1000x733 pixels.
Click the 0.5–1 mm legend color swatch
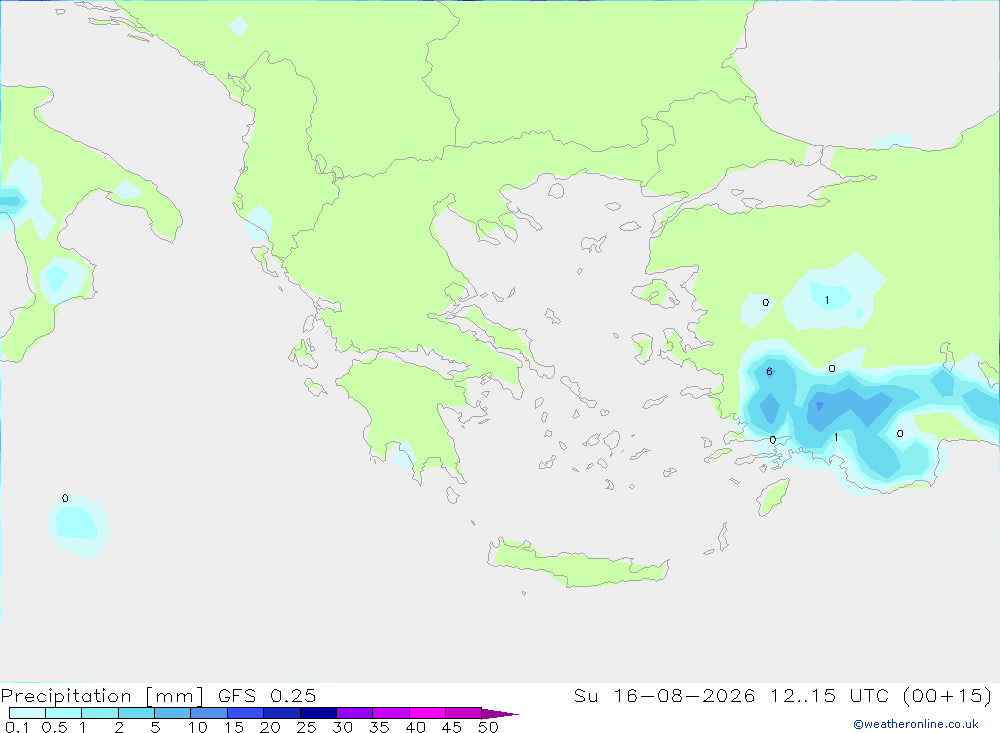(x=64, y=713)
